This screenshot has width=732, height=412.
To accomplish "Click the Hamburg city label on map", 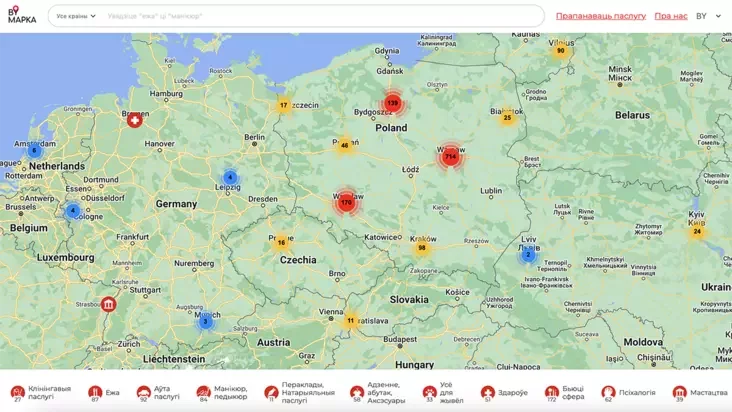I will point(166,93).
